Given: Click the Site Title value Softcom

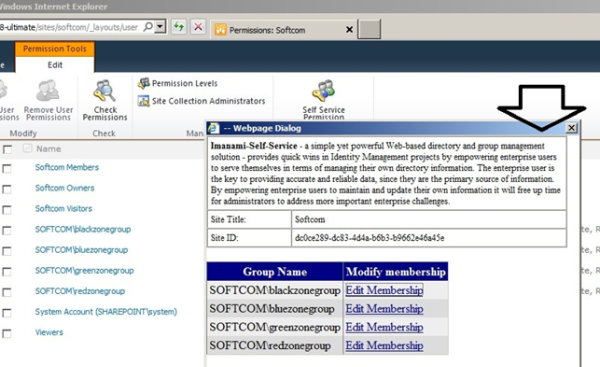Looking at the screenshot, I should click(310, 220).
